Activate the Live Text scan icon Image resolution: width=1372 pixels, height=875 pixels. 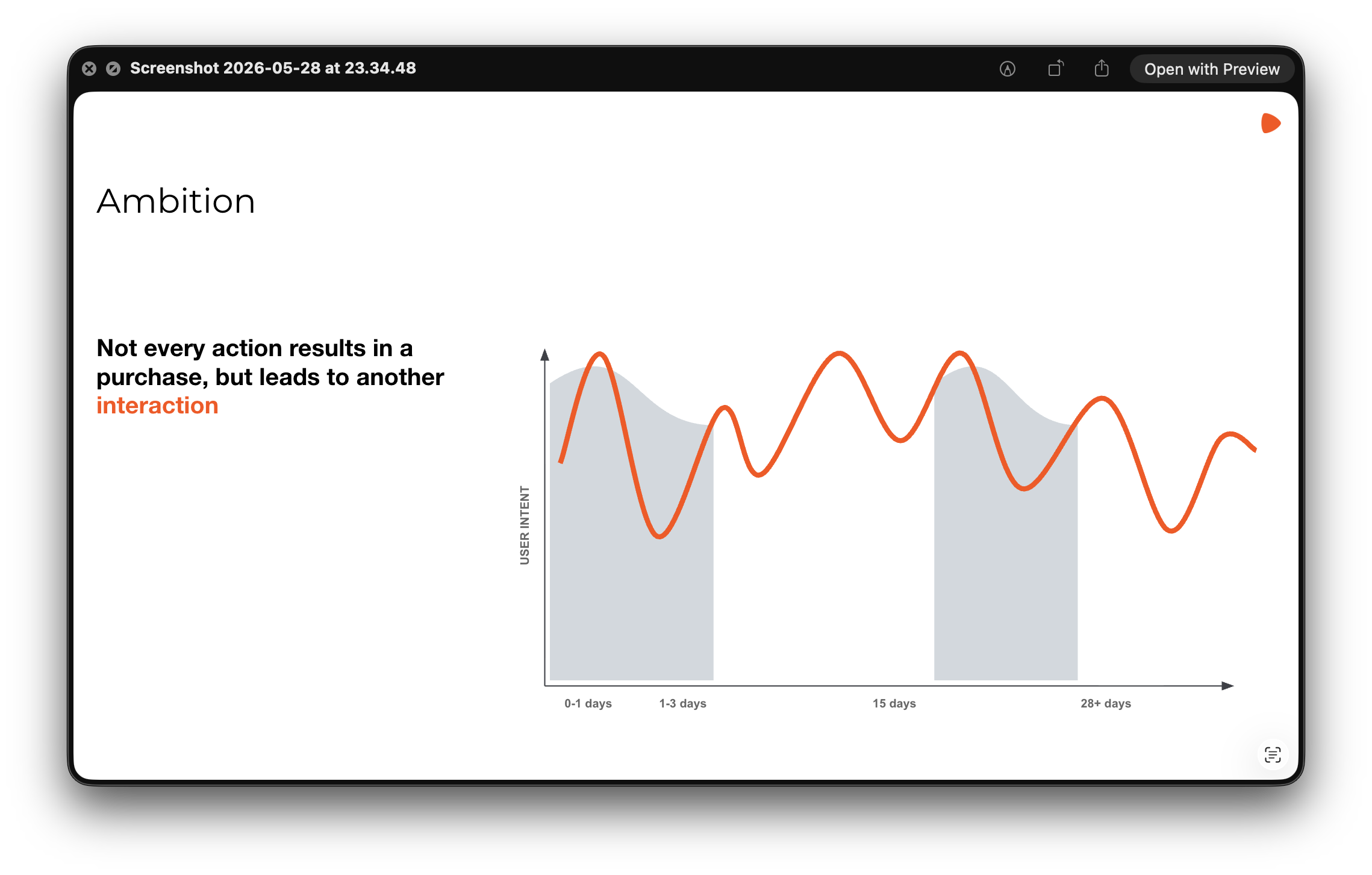pyautogui.click(x=1272, y=754)
